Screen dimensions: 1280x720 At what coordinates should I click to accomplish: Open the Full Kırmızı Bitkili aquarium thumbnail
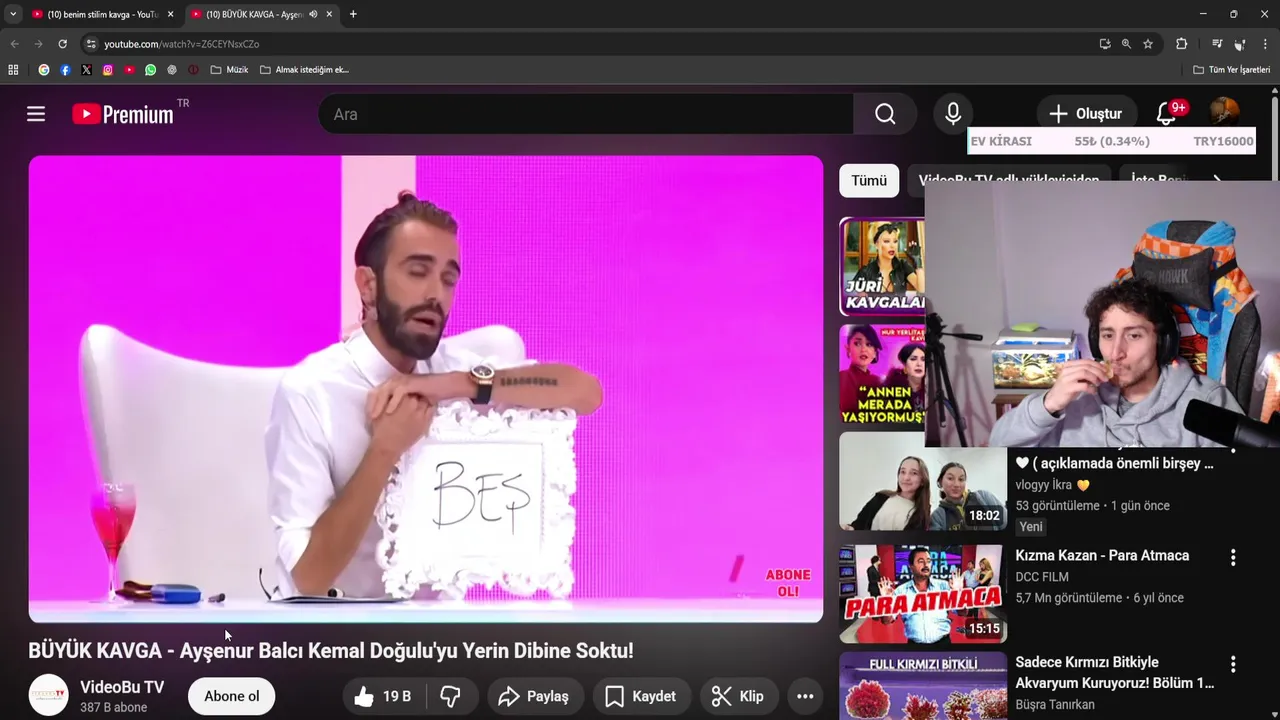tap(923, 686)
